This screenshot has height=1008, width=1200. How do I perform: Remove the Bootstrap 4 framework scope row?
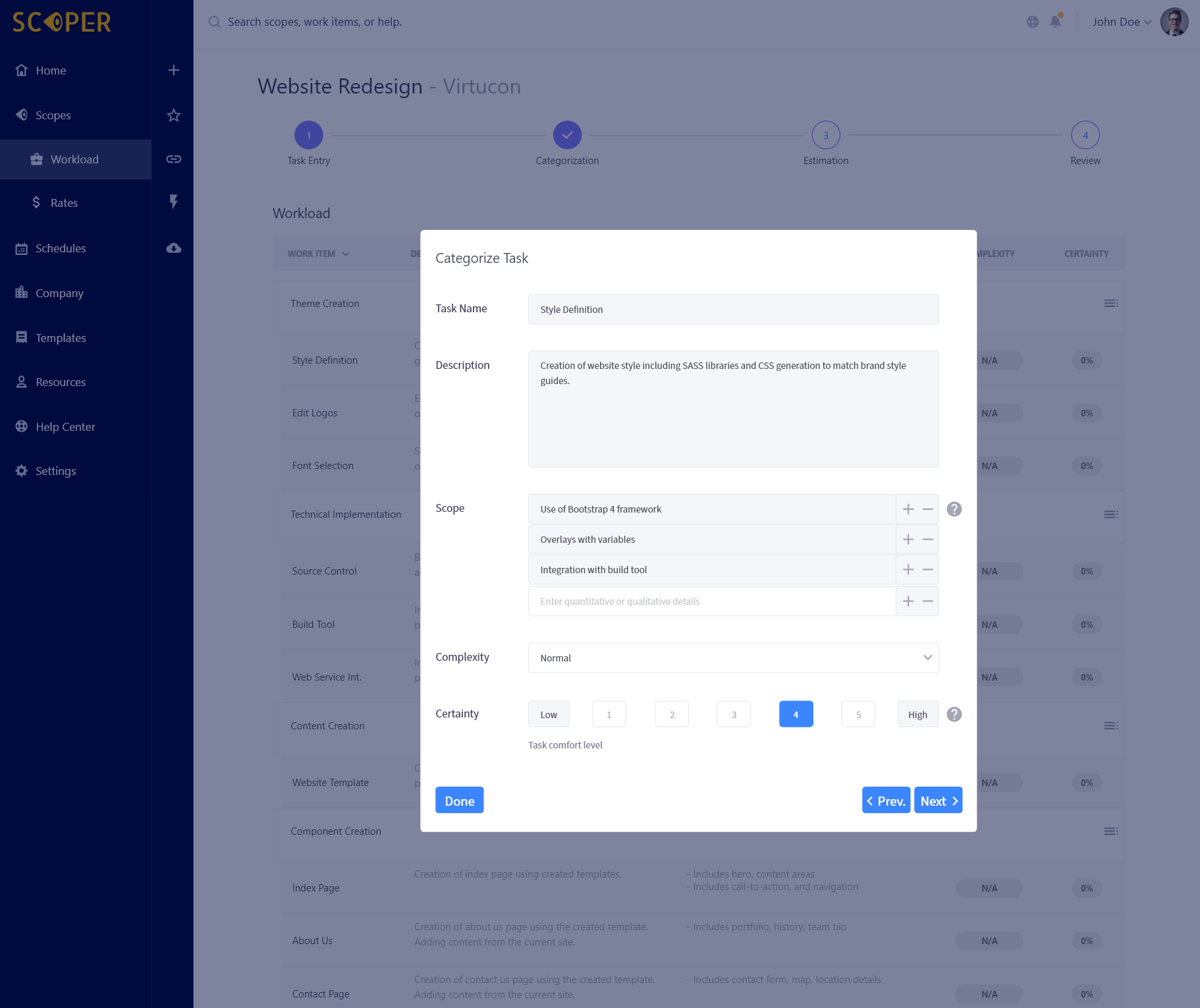coord(928,509)
